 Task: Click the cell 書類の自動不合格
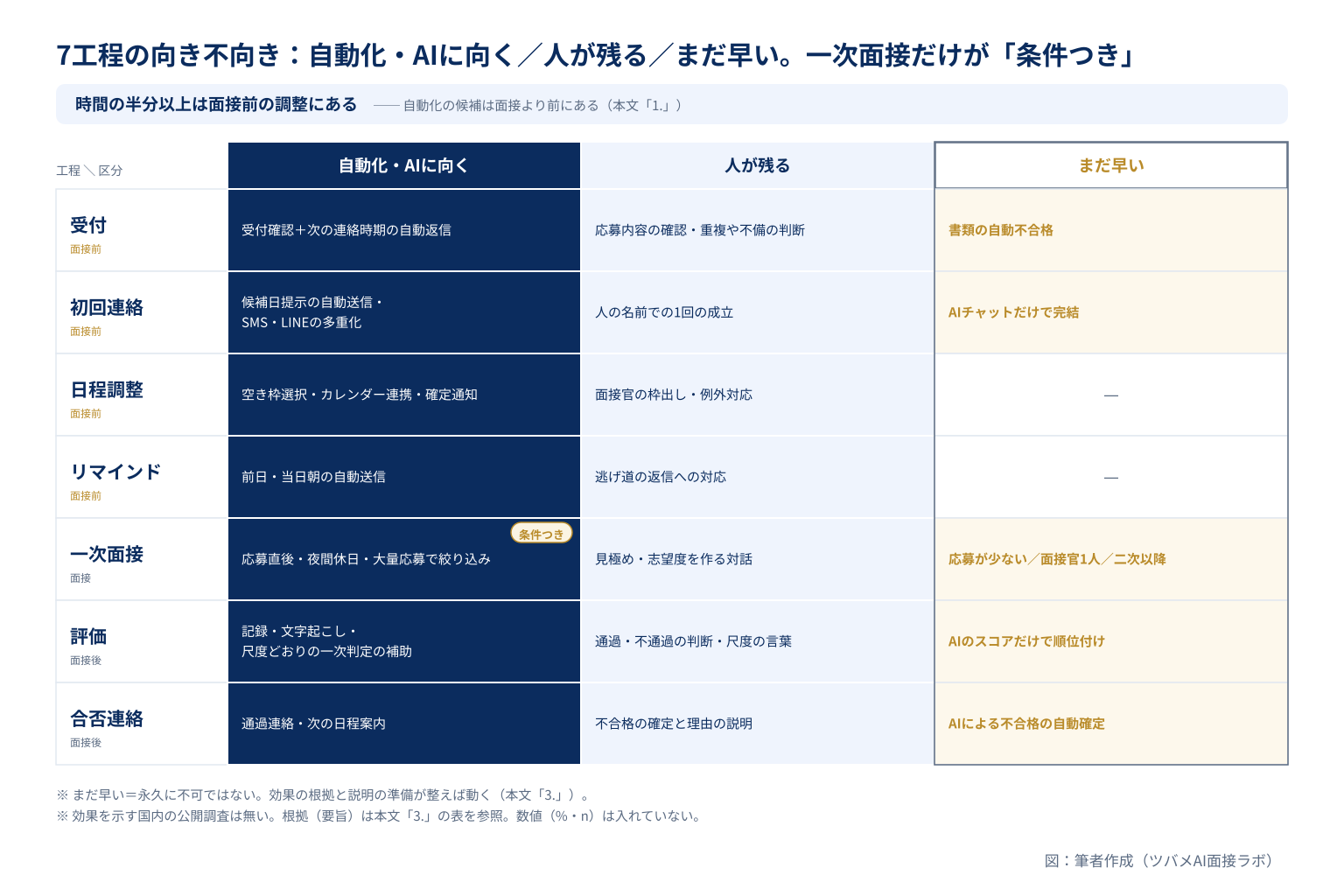pyautogui.click(x=1111, y=230)
